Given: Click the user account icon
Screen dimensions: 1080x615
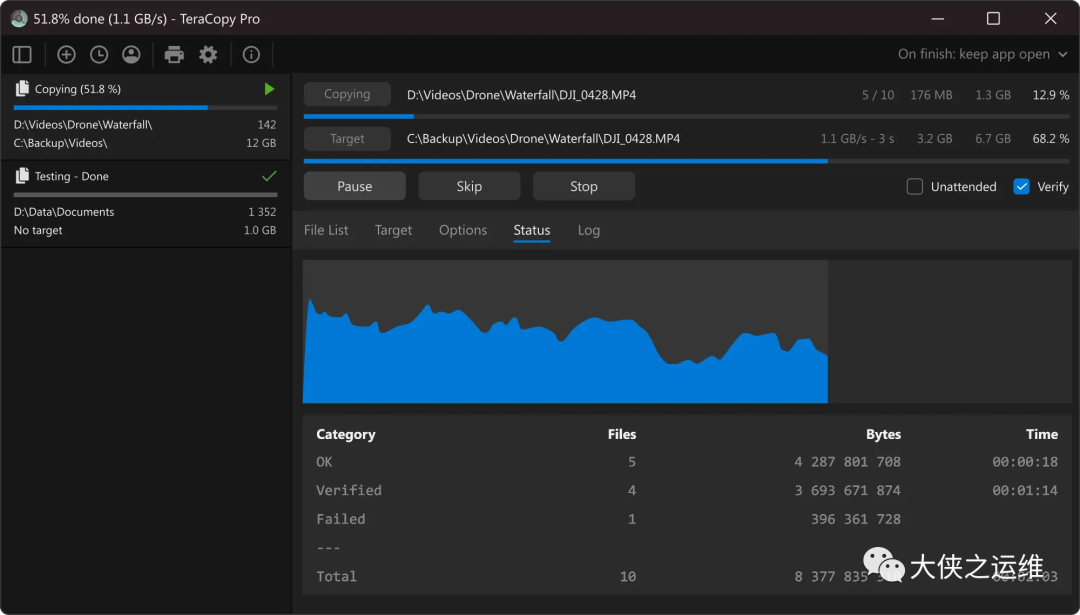Looking at the screenshot, I should click(131, 55).
